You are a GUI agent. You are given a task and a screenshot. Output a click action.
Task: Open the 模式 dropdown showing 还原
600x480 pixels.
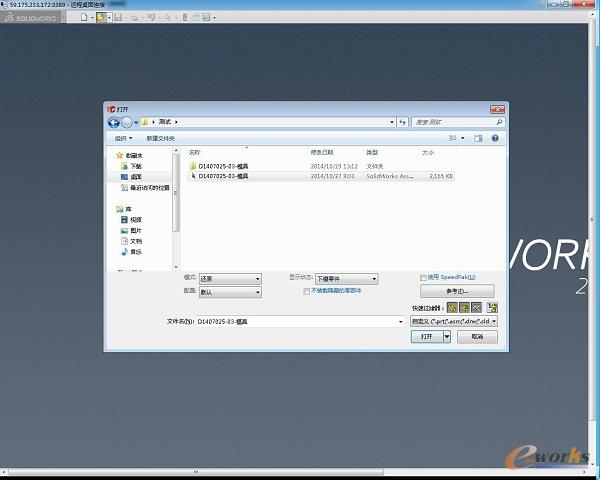point(229,279)
